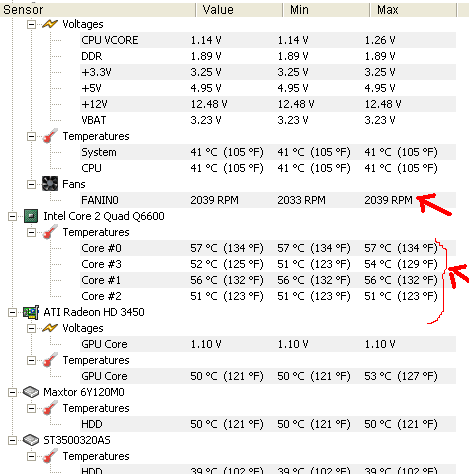The height and width of the screenshot is (474, 469).
Task: Click the ST3500320AS hard drive icon
Action: [x=31, y=440]
